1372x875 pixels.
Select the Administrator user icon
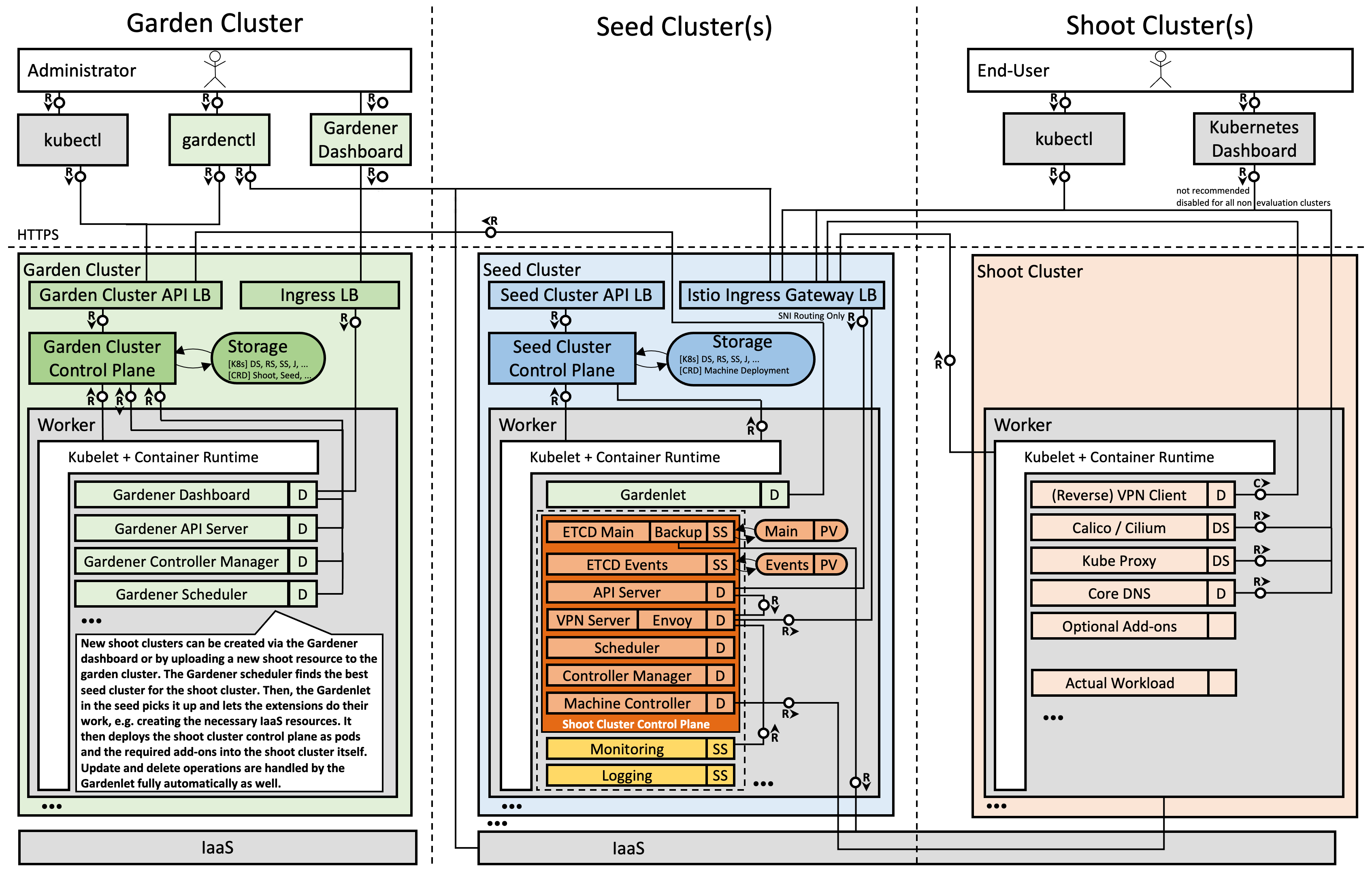pyautogui.click(x=215, y=68)
